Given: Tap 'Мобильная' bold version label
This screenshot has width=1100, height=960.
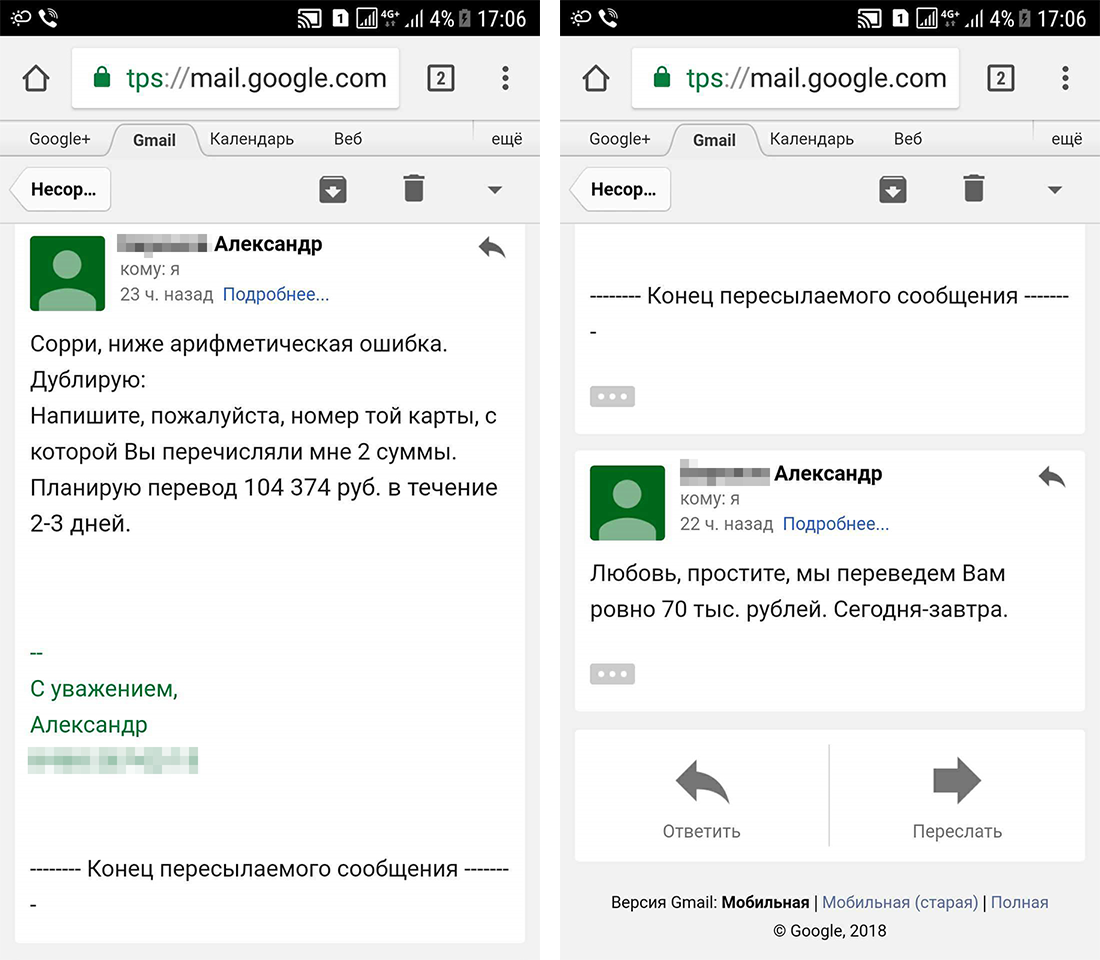Looking at the screenshot, I should (x=765, y=902).
